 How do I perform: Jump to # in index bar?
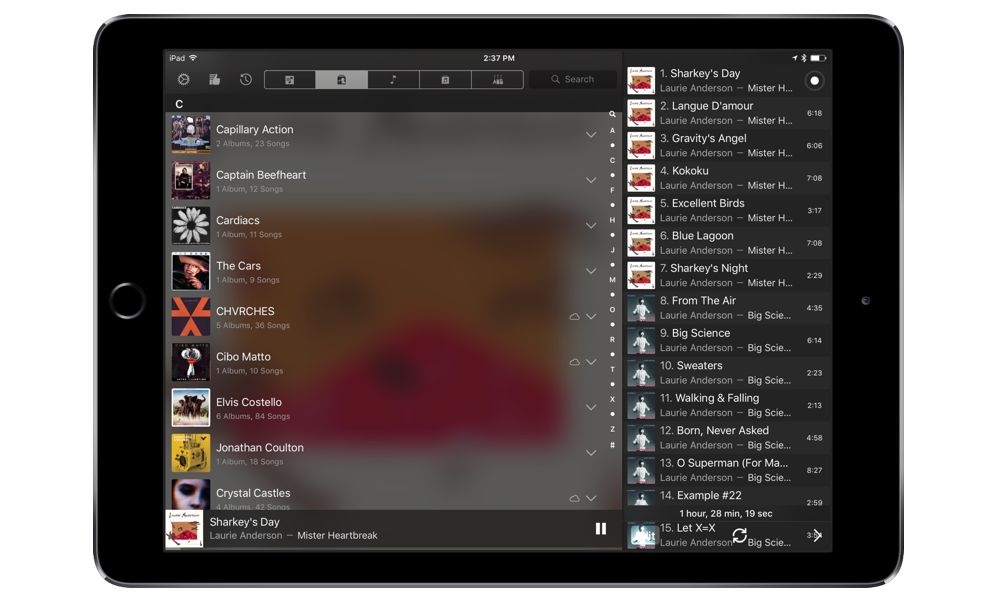(x=612, y=445)
